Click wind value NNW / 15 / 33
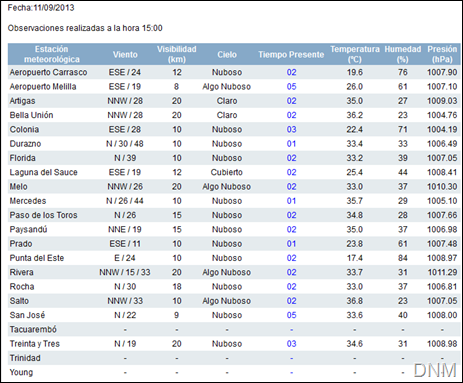The image size is (463, 383). (x=125, y=272)
